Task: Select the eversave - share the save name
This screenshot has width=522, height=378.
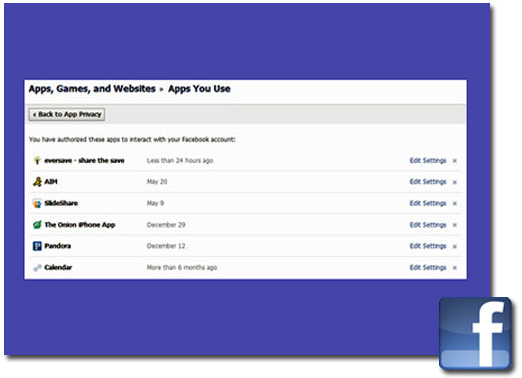Action: click(x=84, y=160)
